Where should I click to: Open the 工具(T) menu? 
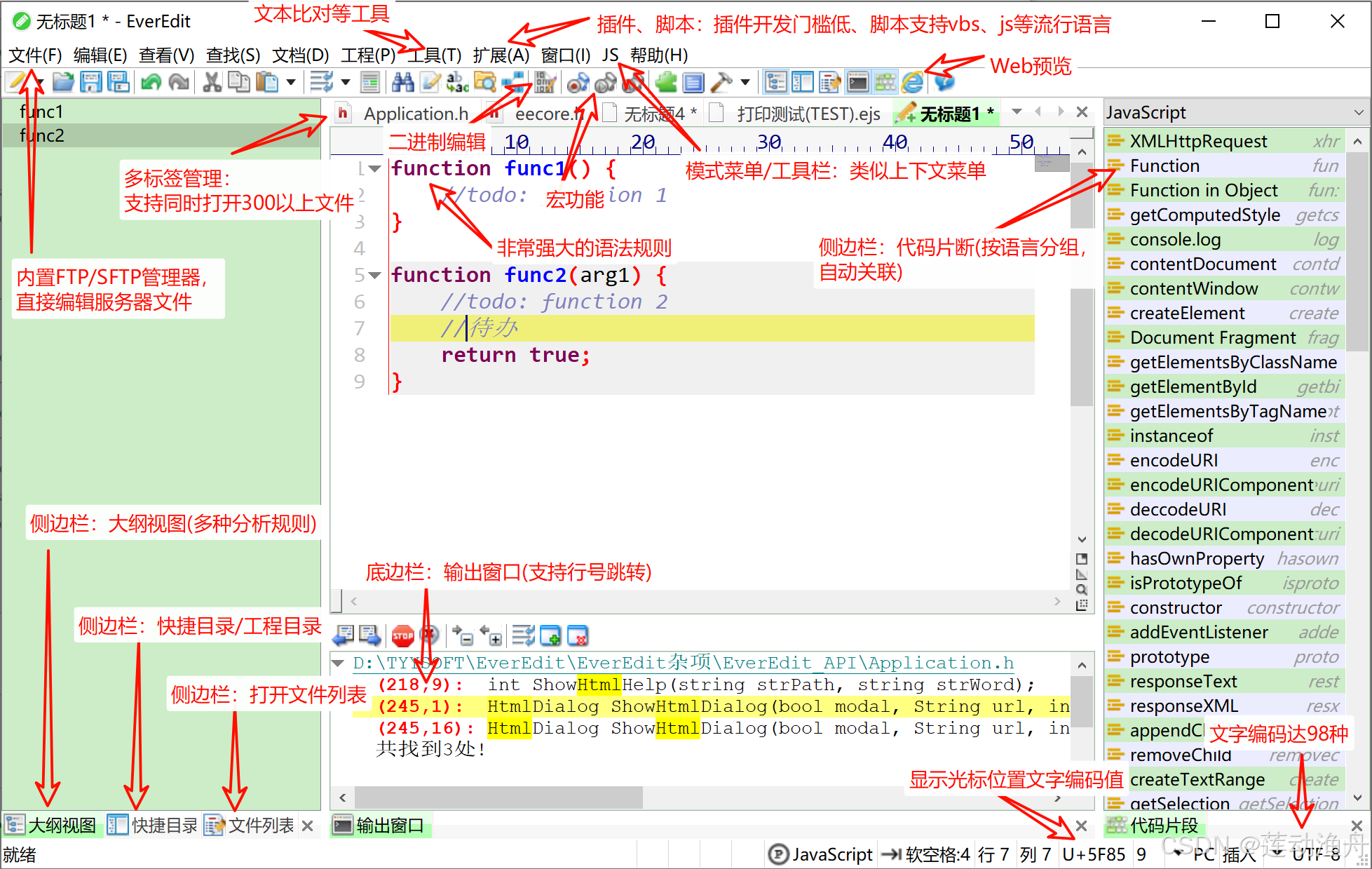pyautogui.click(x=435, y=55)
